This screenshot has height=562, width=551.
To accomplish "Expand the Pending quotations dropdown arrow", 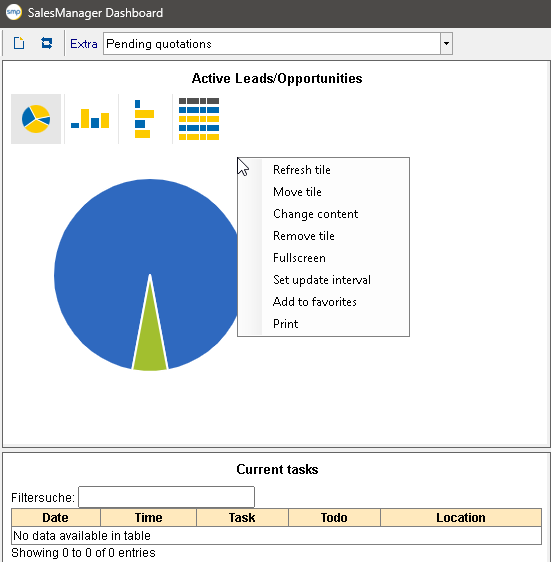I will click(x=446, y=44).
